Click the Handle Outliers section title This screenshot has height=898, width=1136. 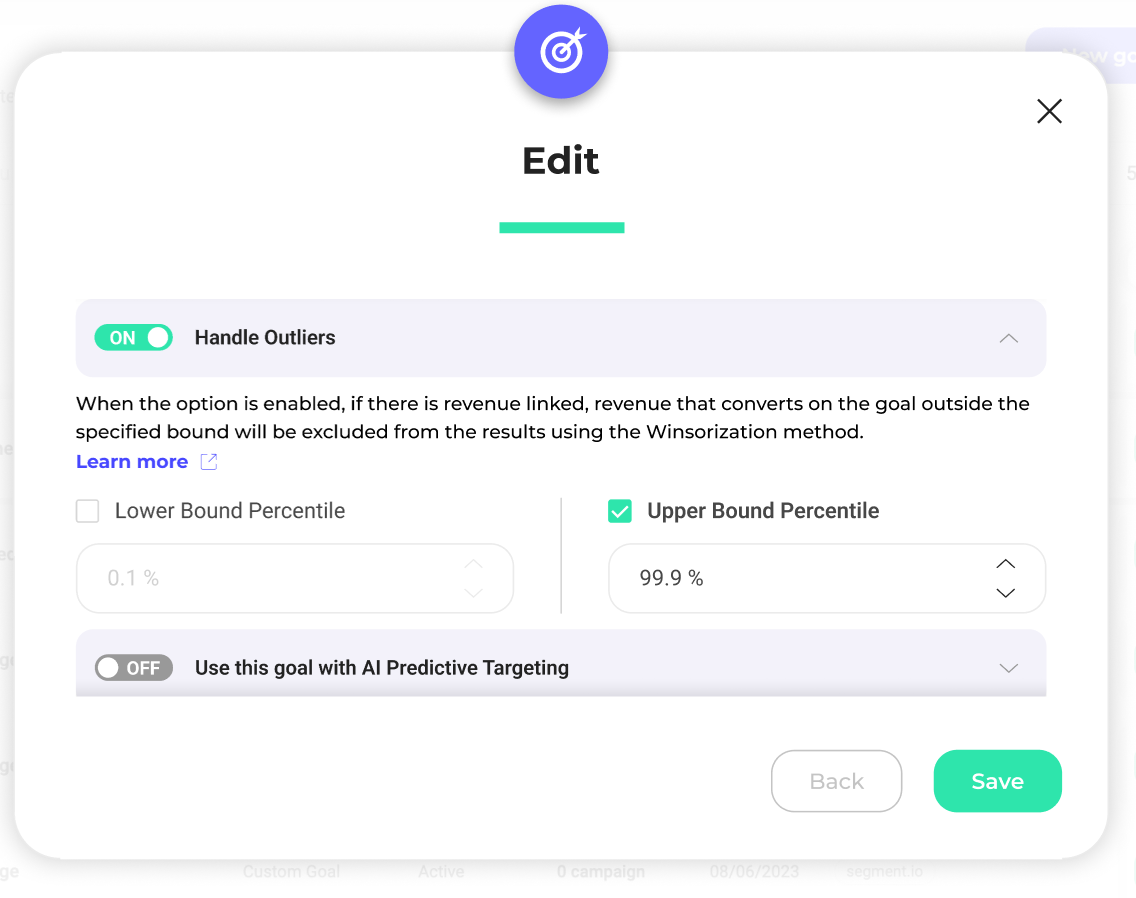[265, 338]
